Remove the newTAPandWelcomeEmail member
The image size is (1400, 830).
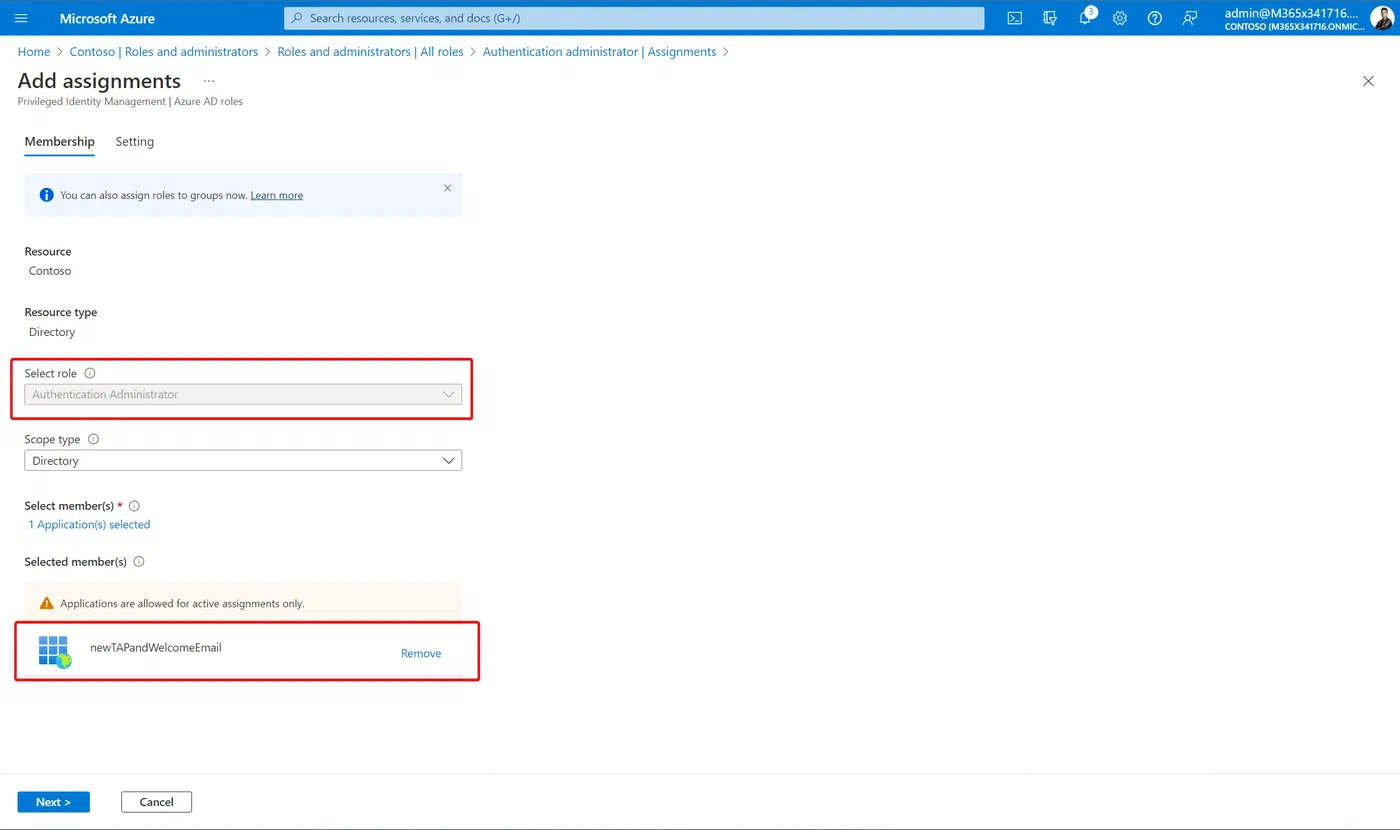tap(421, 653)
